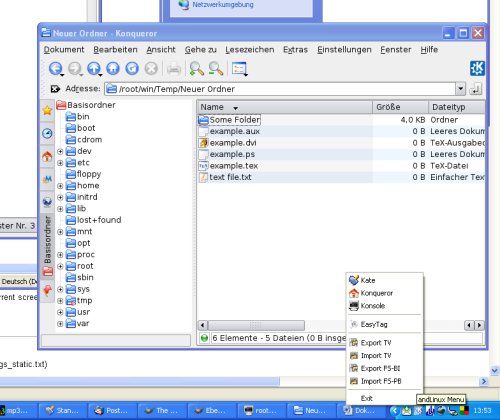Select lost+found tree folder
Image resolution: width=500 pixels, height=420 pixels.
[x=94, y=220]
